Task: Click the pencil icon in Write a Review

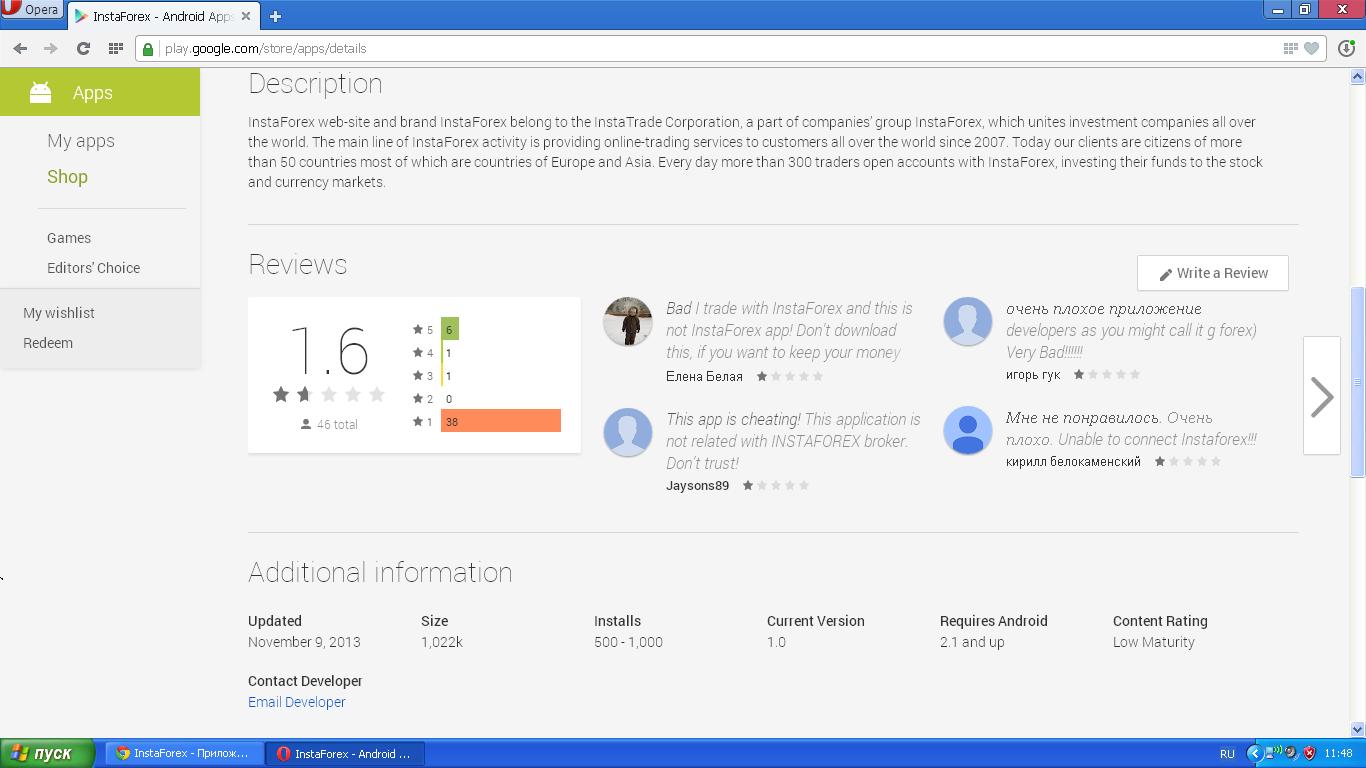Action: click(1165, 274)
